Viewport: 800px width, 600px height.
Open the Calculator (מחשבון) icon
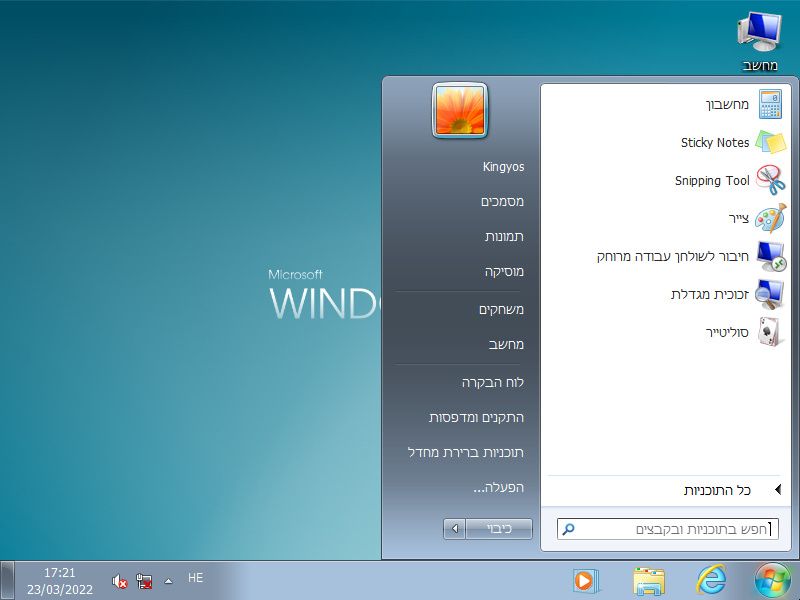770,104
